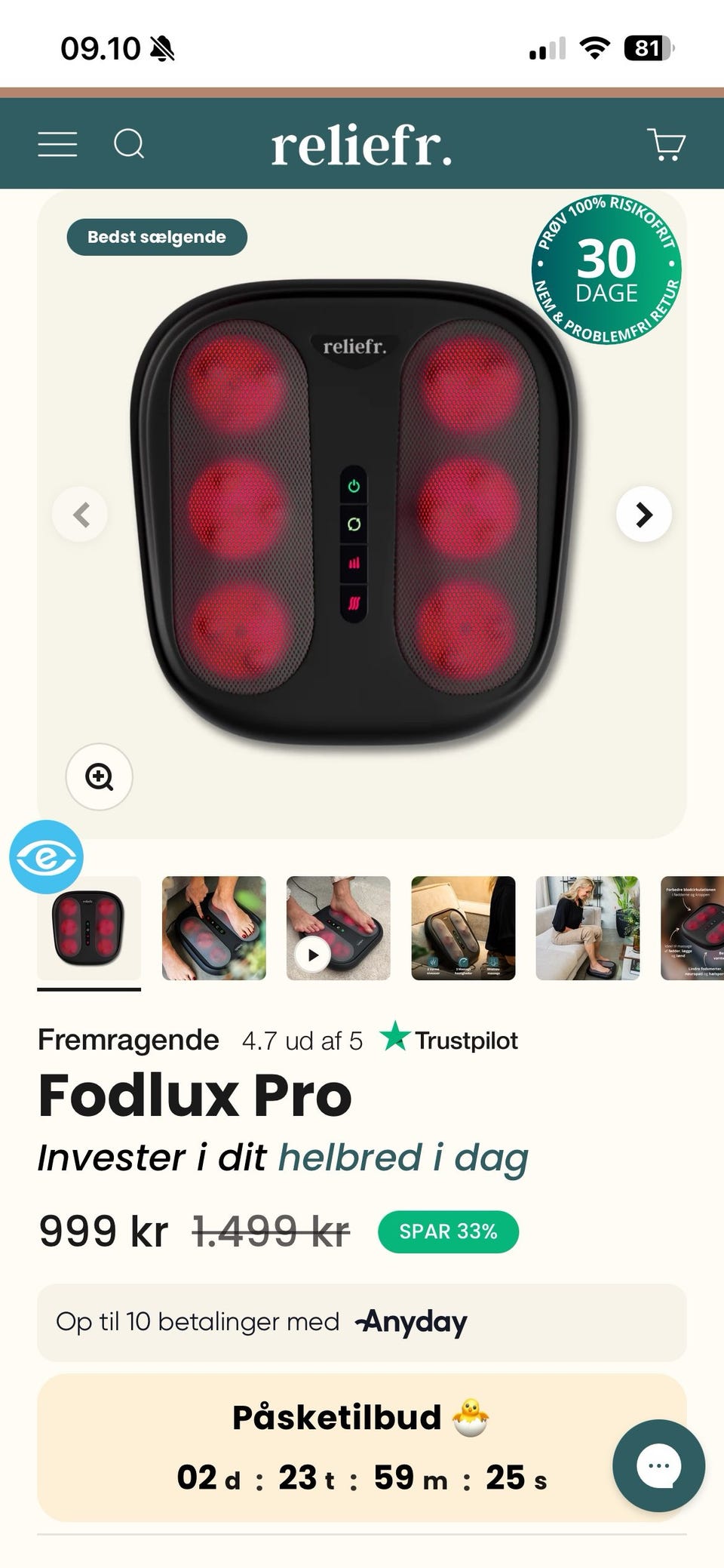Tap the Bedst sælgende badge
724x1568 pixels.
(x=157, y=237)
